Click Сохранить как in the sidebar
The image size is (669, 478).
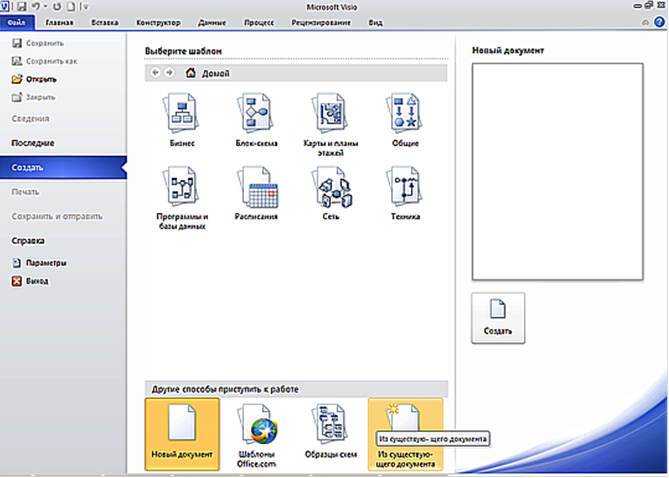pos(45,61)
